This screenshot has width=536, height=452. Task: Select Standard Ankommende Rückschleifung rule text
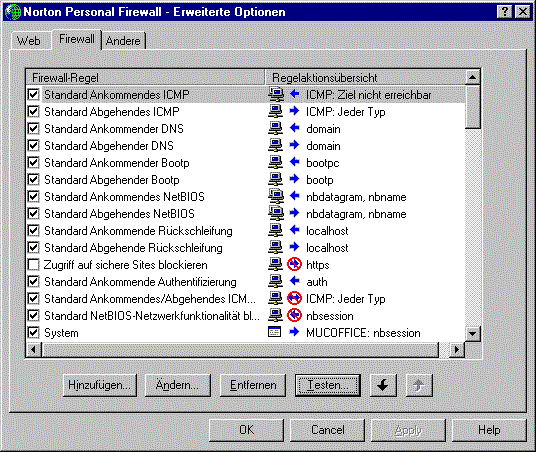click(x=138, y=231)
